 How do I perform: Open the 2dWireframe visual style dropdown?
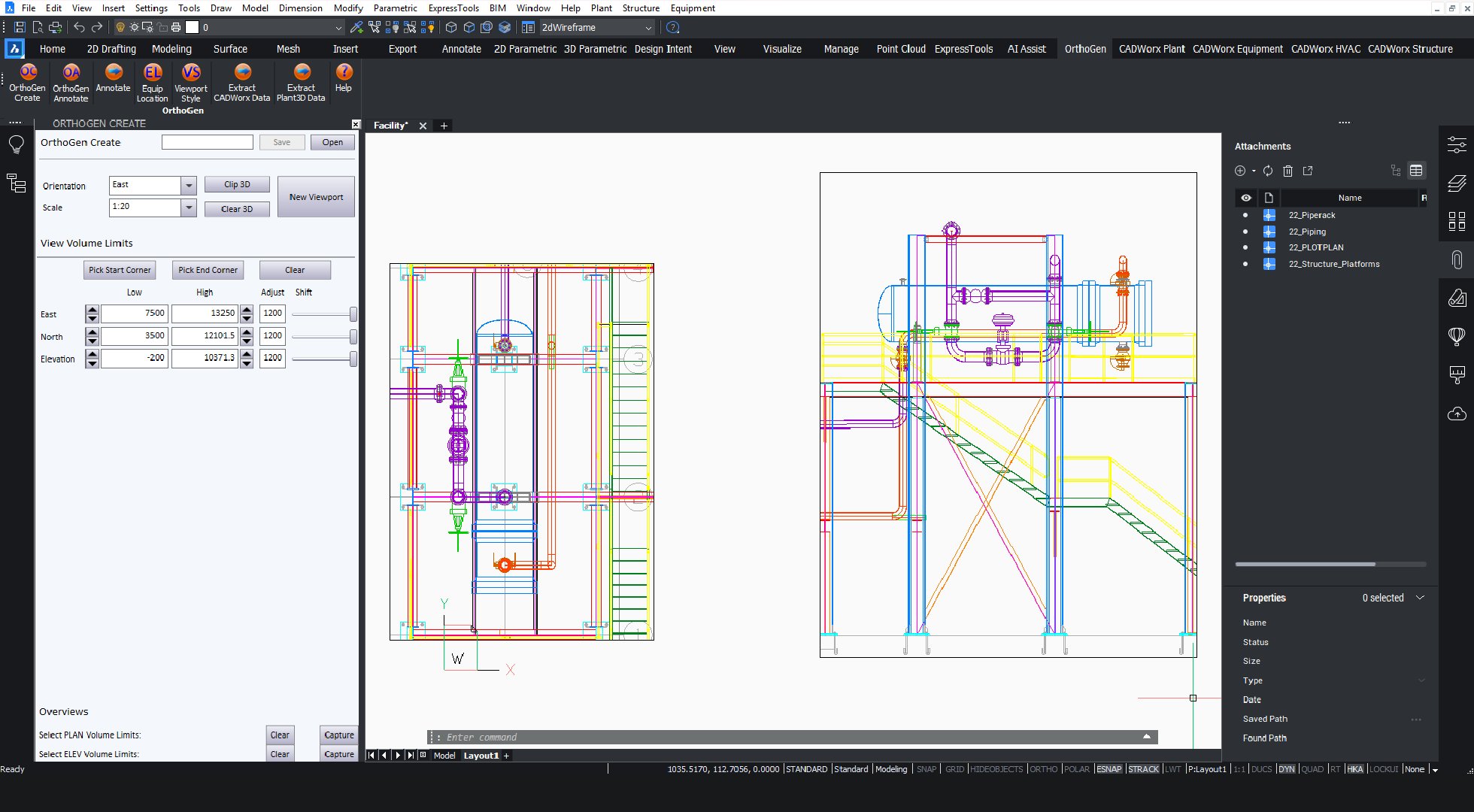650,27
